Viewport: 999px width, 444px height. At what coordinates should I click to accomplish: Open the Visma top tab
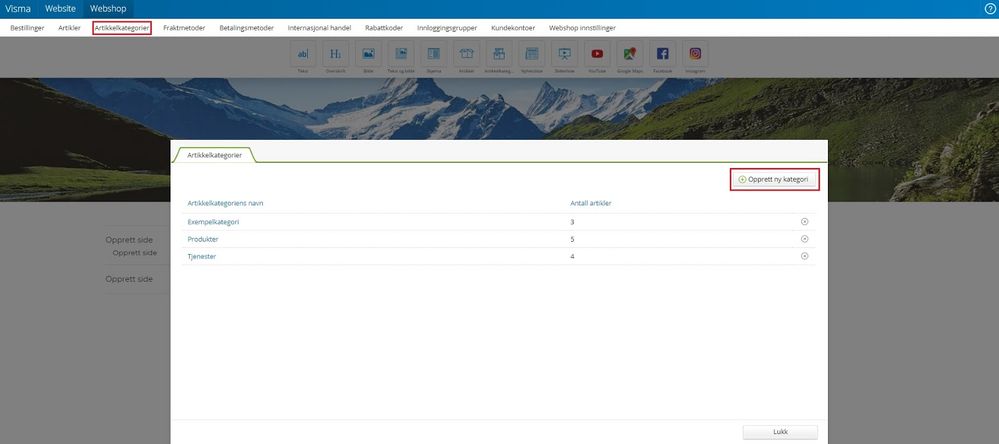pos(18,9)
